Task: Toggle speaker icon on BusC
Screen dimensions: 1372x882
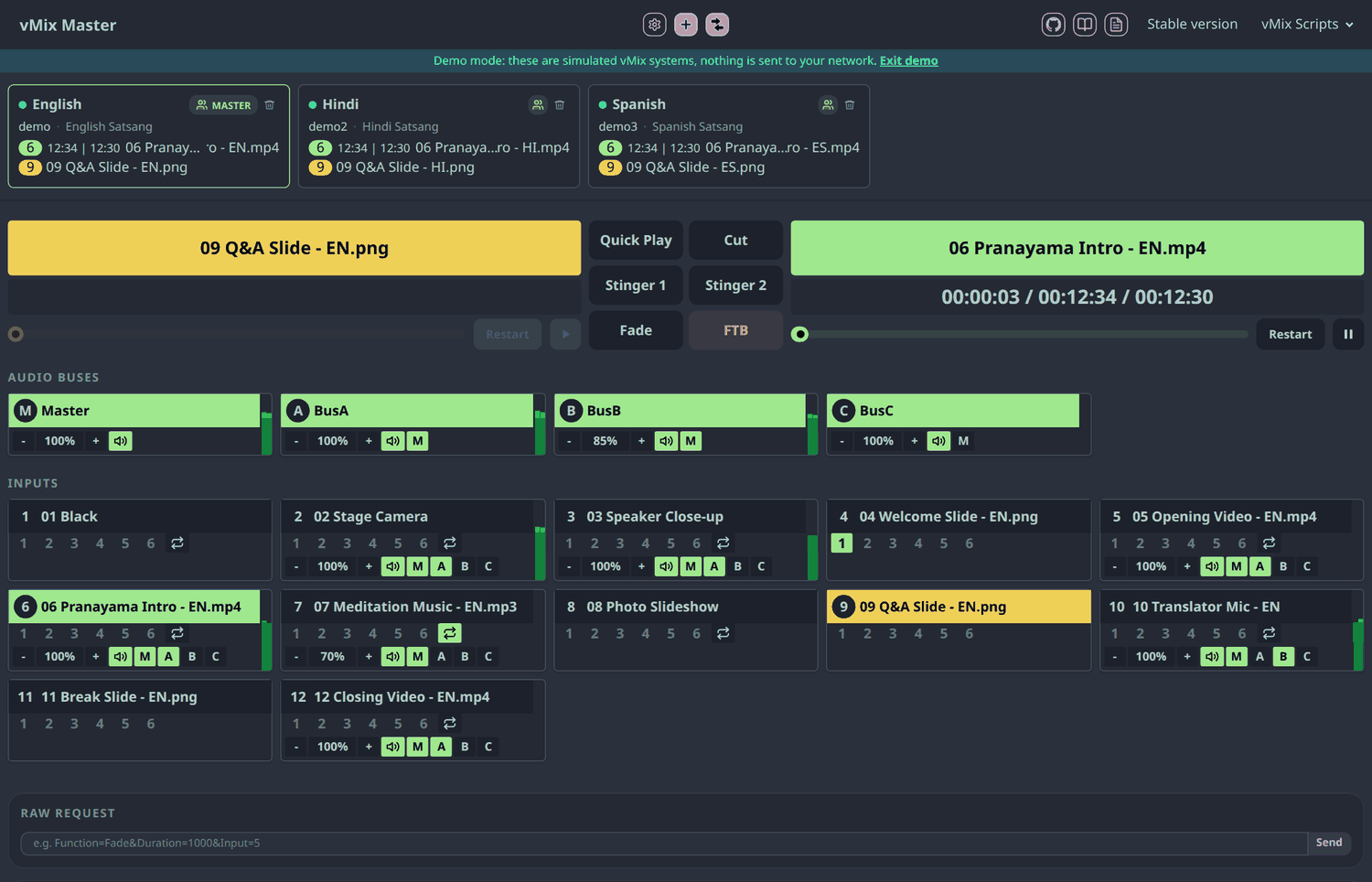Action: (939, 441)
